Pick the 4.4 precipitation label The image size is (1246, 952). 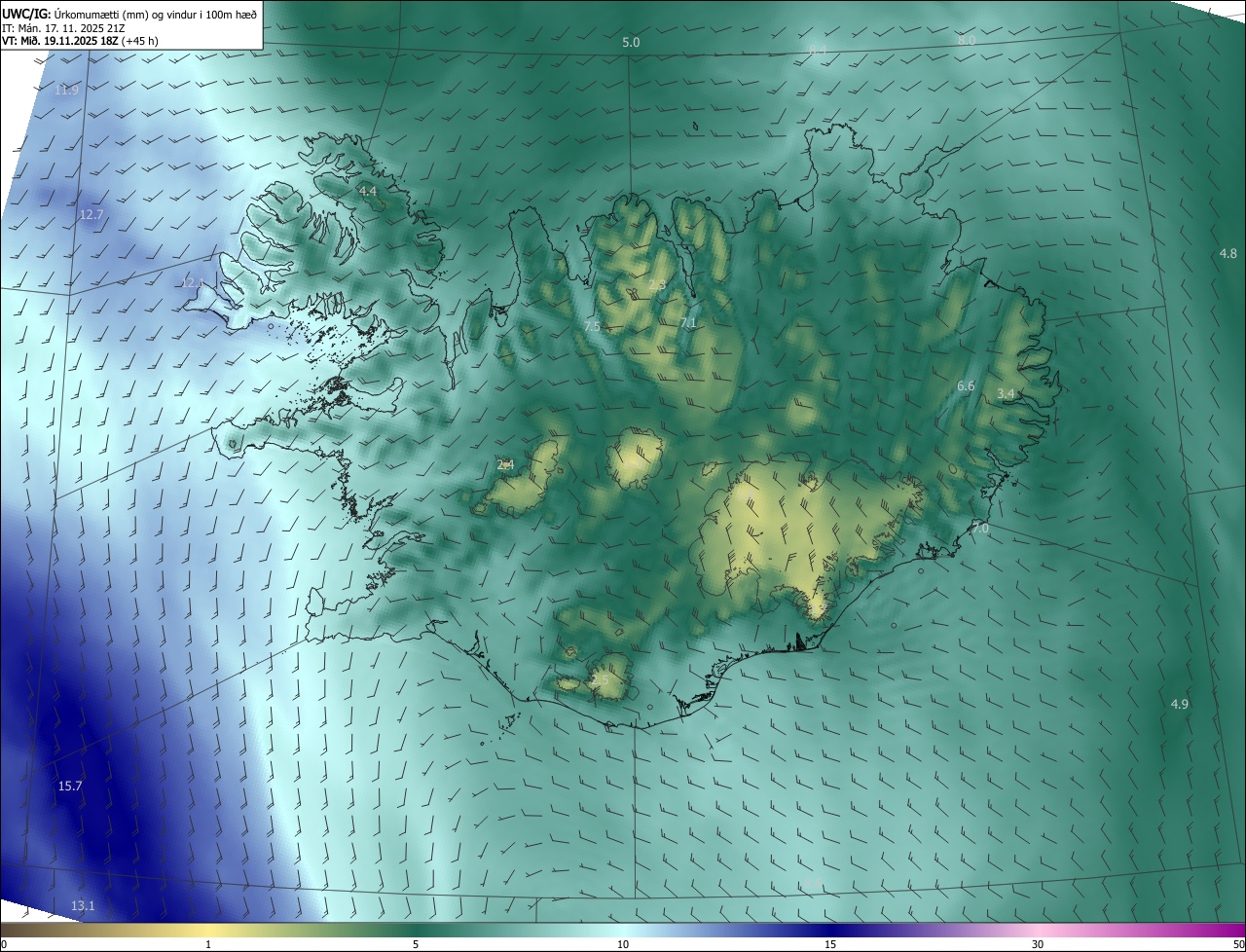[x=368, y=192]
